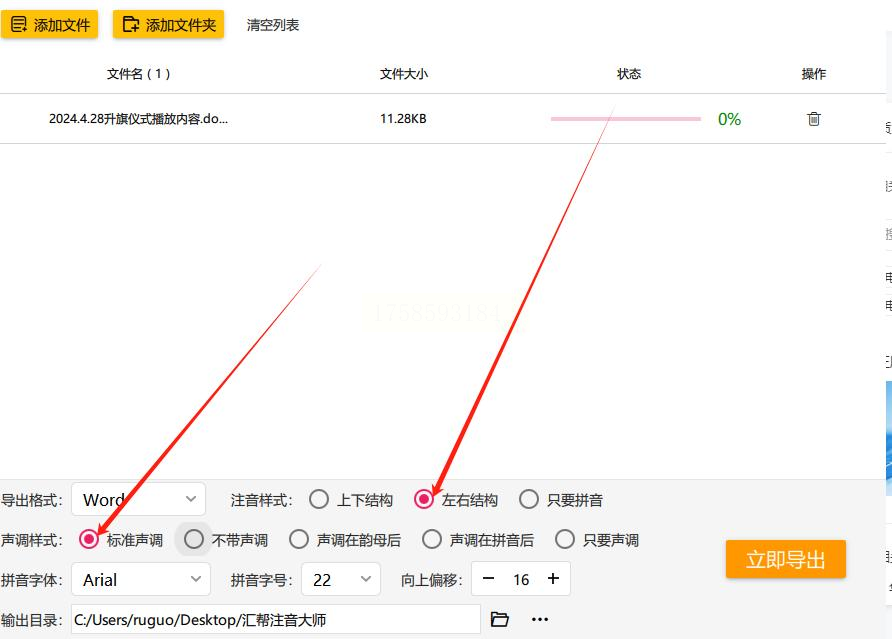Image resolution: width=892 pixels, height=639 pixels.
Task: Select the 不带声调 radio option
Action: pos(194,539)
